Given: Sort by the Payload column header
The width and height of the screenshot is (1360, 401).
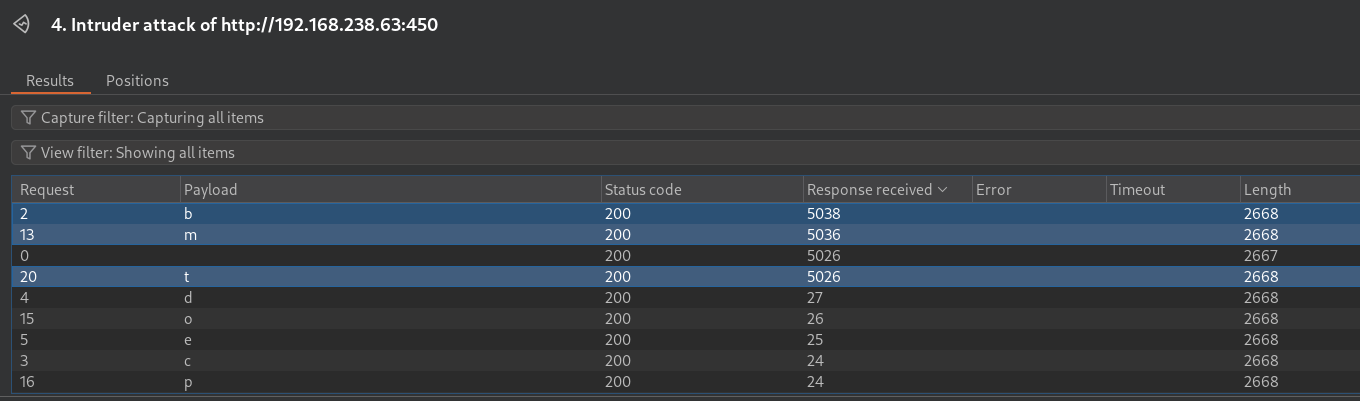Looking at the screenshot, I should (390, 190).
